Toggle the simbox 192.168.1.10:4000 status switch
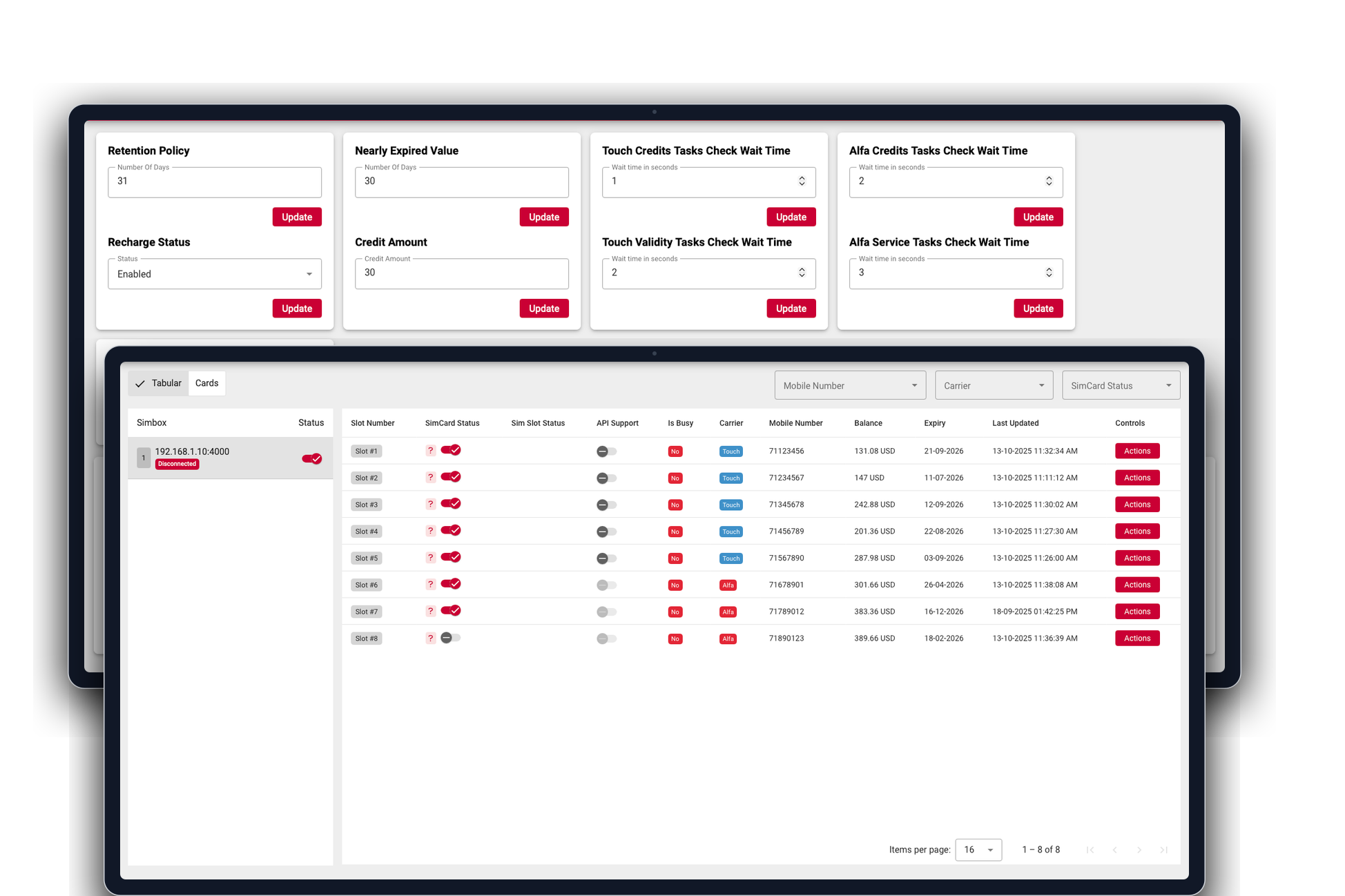This screenshot has height=896, width=1345. pos(312,458)
